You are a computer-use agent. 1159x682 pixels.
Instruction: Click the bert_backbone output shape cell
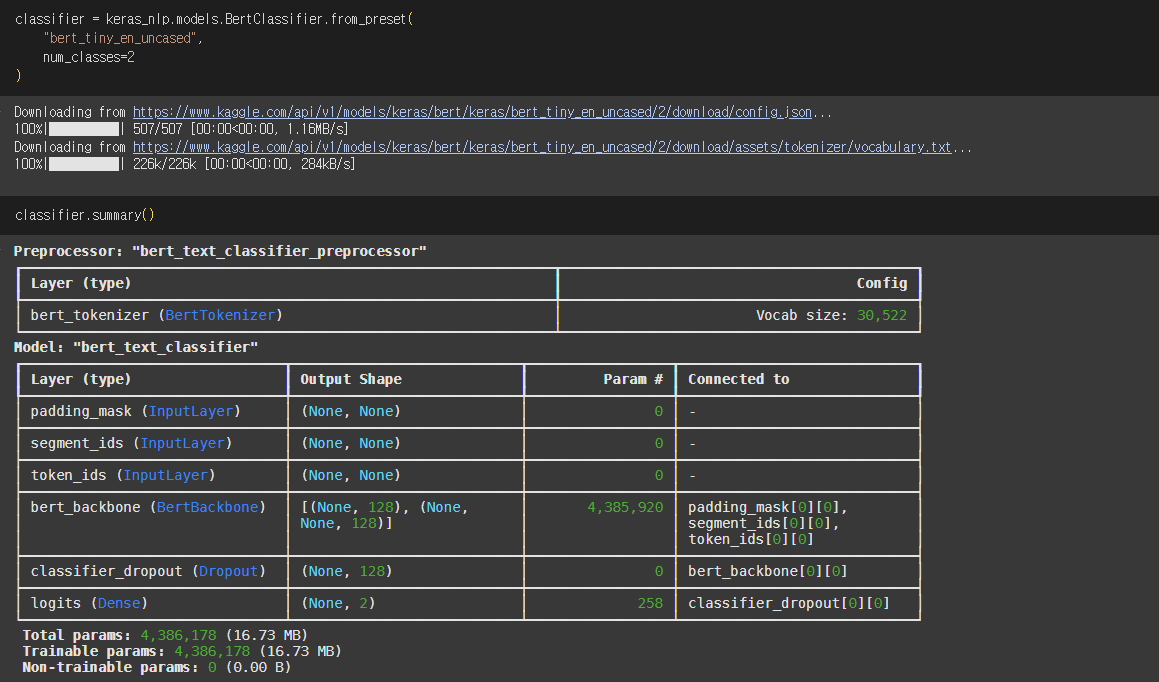coord(406,524)
